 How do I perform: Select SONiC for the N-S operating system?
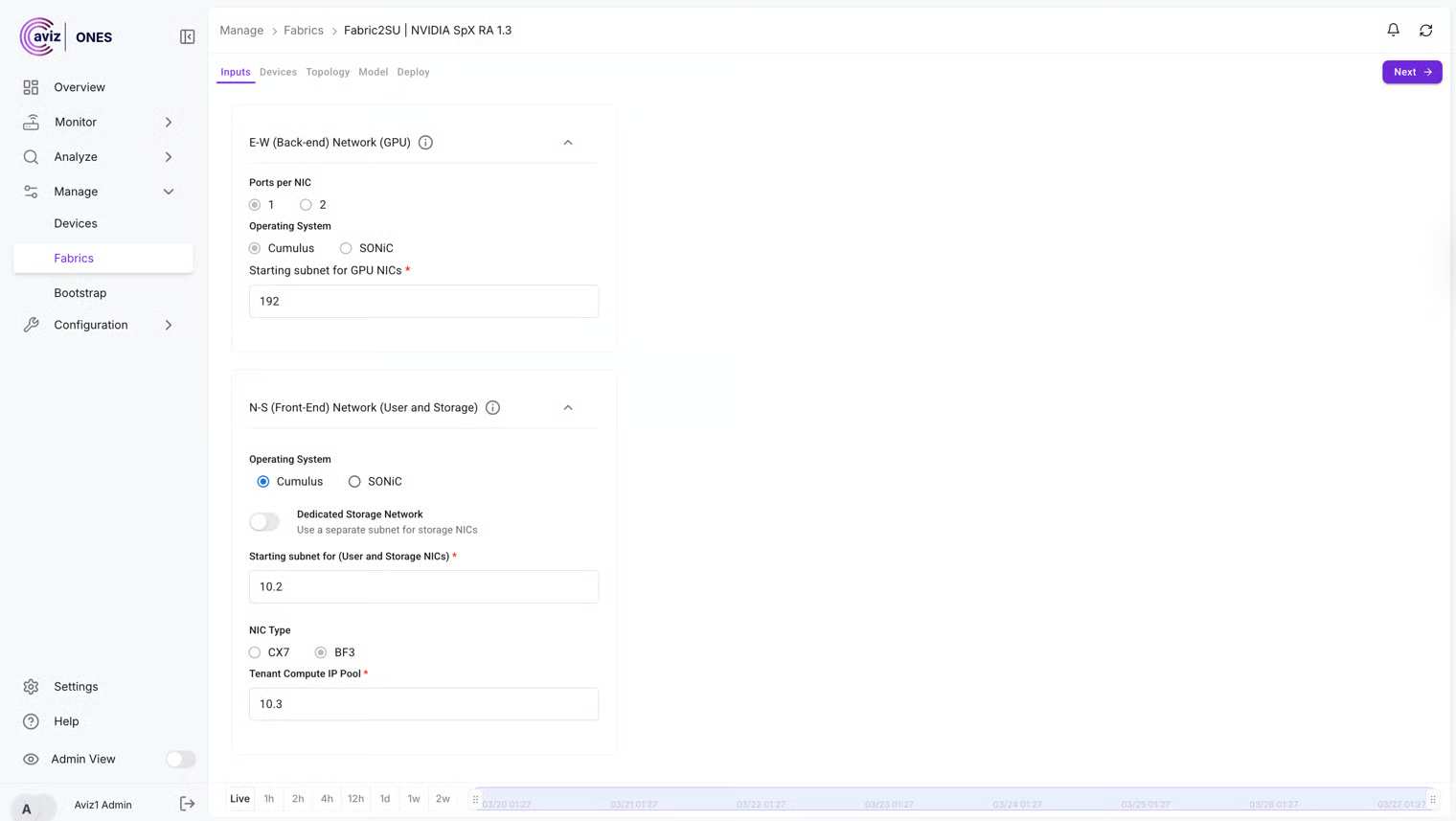coord(354,482)
